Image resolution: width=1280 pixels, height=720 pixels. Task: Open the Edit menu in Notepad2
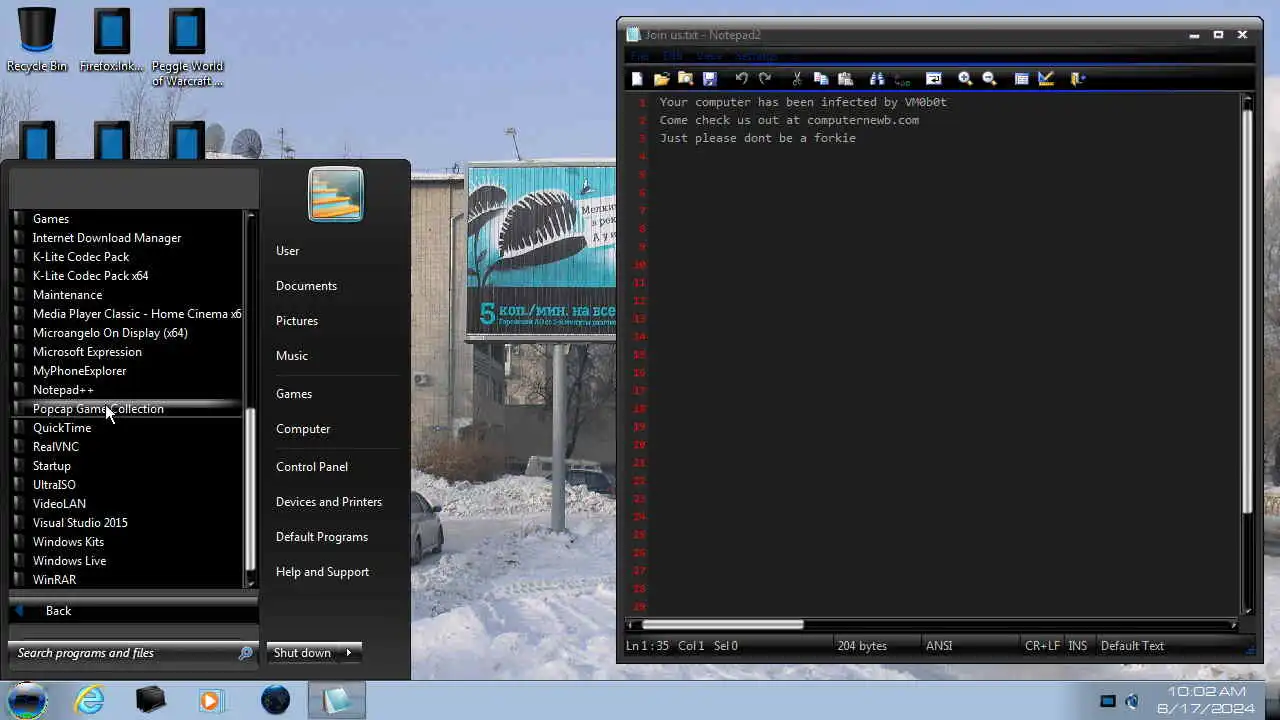(x=672, y=56)
